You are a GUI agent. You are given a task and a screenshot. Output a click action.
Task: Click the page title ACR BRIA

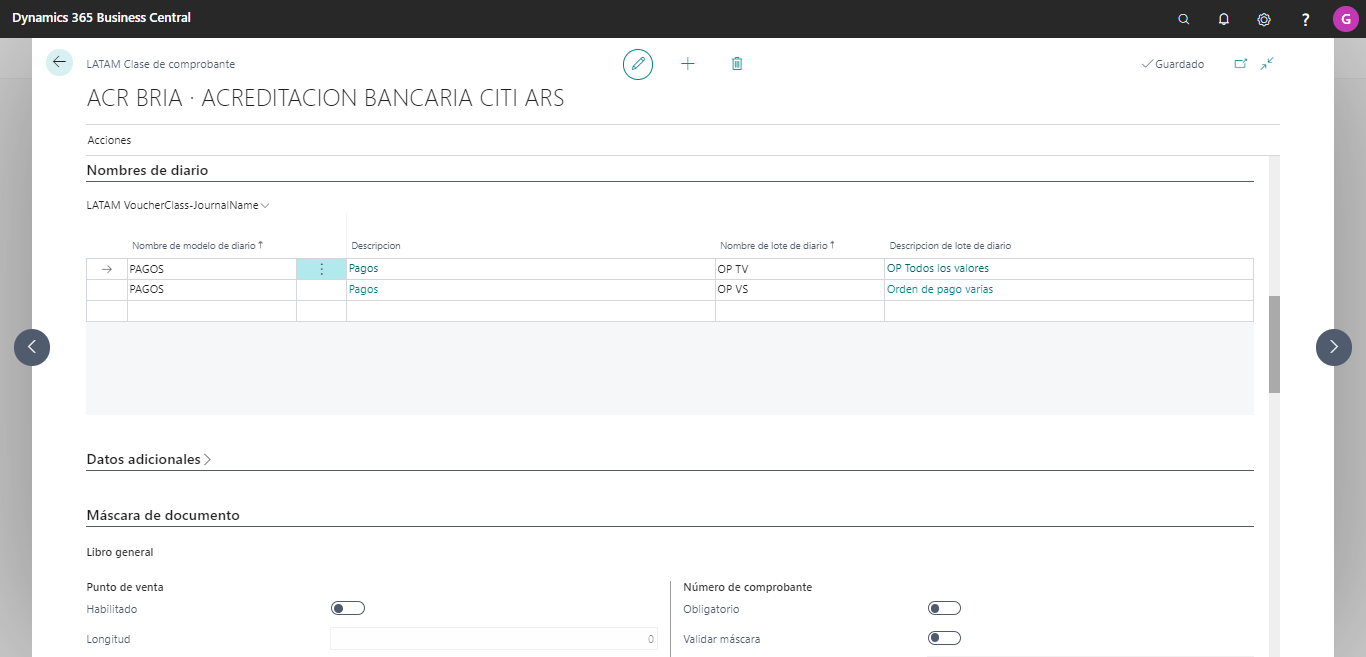(326, 98)
